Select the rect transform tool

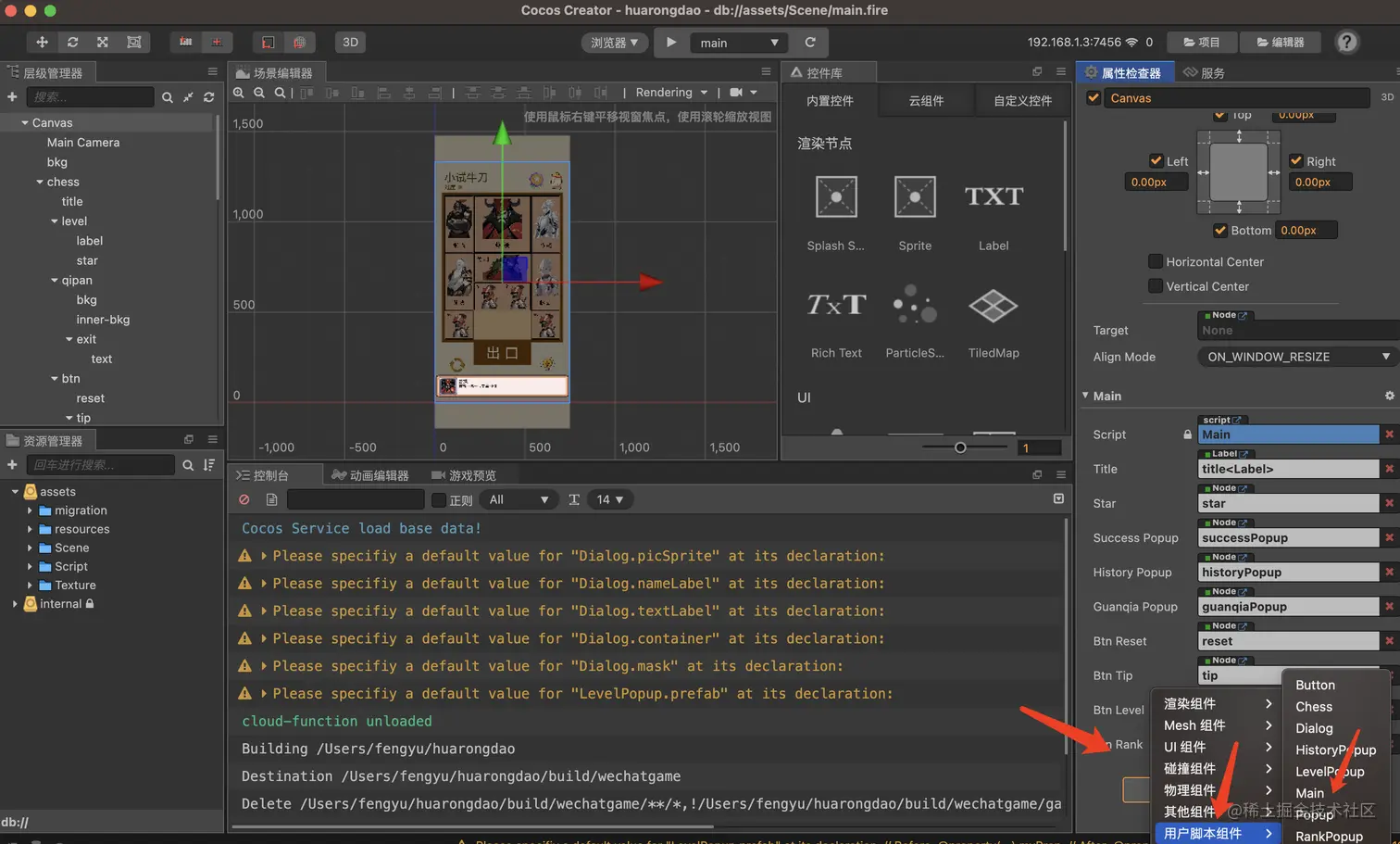(133, 42)
